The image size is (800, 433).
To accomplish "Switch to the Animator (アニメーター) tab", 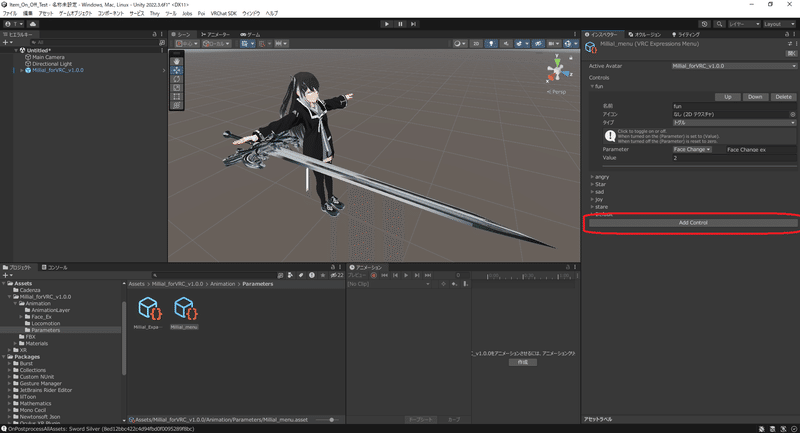I will pyautogui.click(x=215, y=34).
